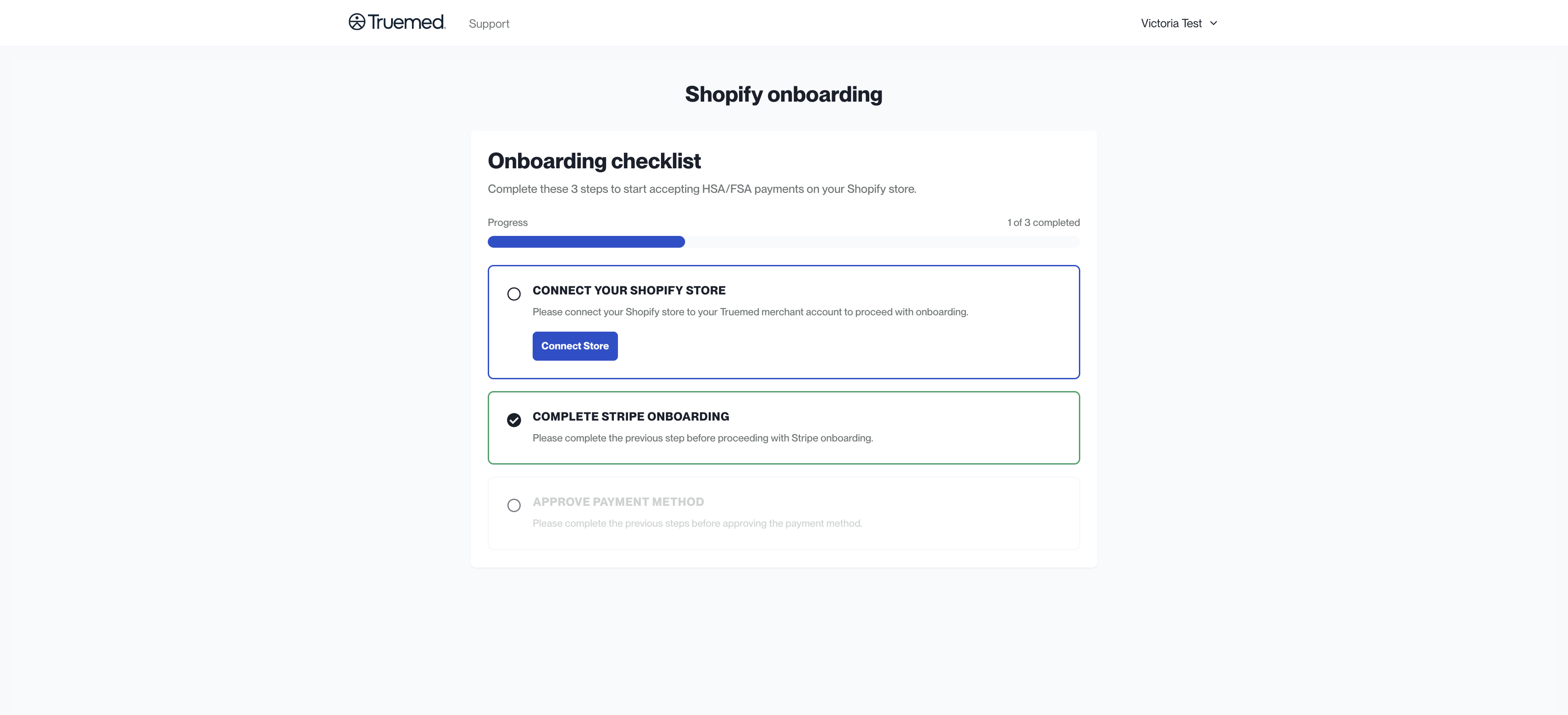This screenshot has height=715, width=1568.
Task: Click the Truemed logo icon
Action: click(x=357, y=22)
